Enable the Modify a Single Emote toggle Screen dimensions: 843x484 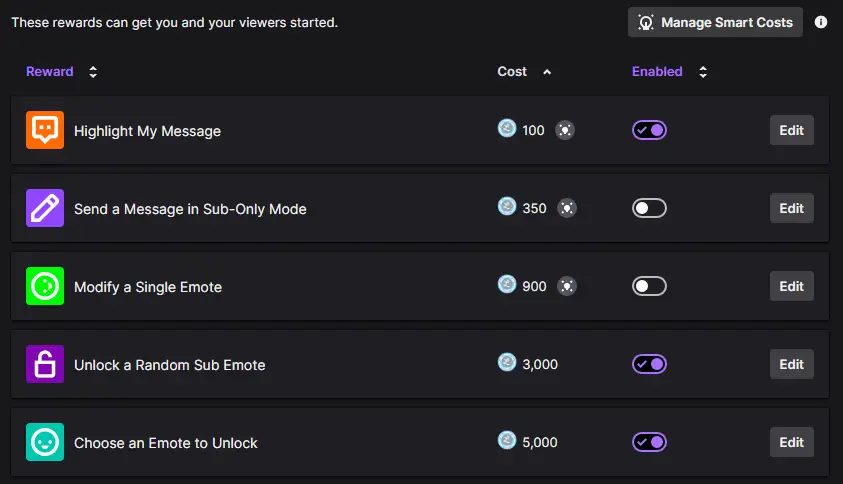tap(649, 286)
